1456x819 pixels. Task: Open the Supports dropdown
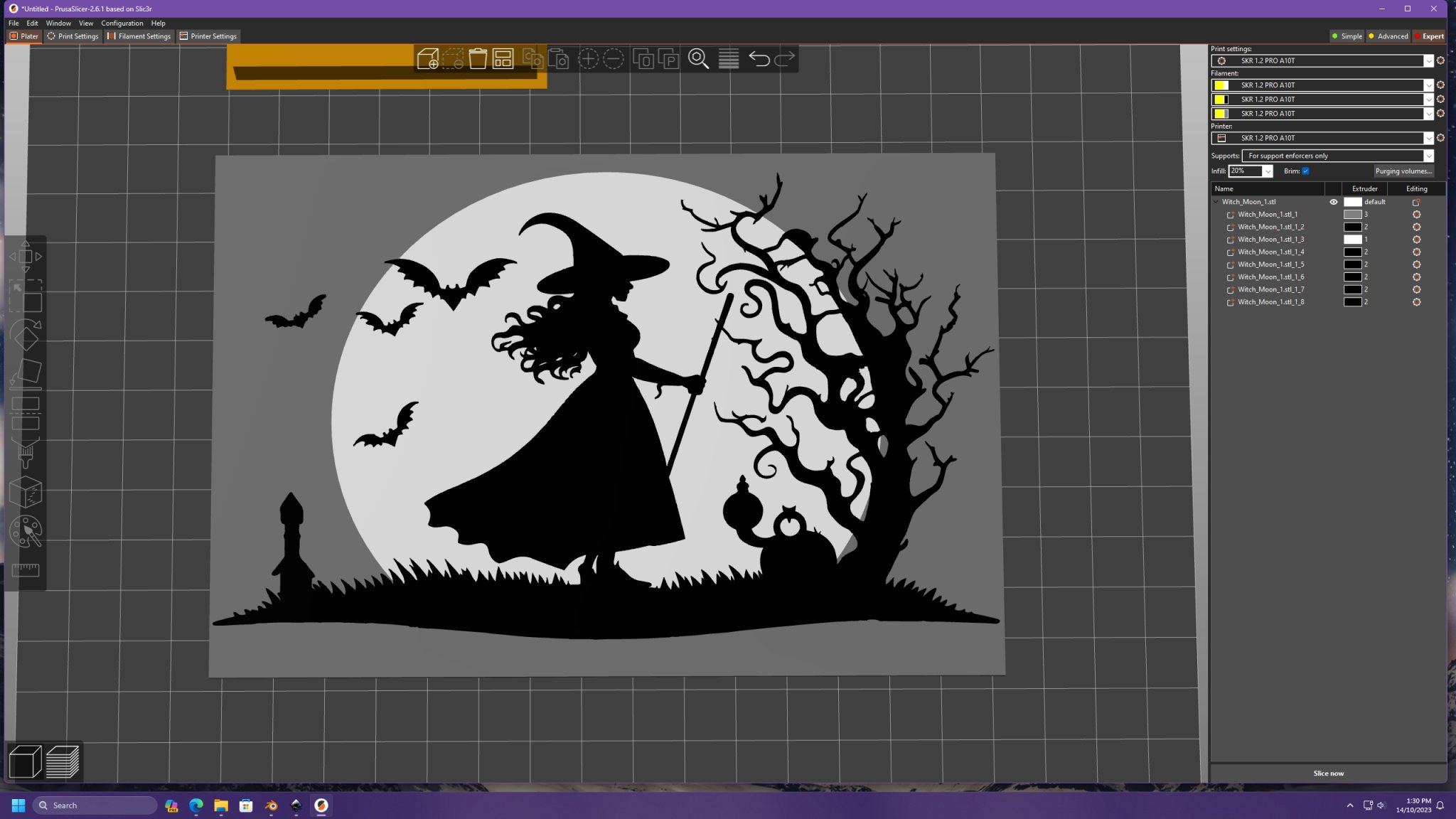pos(1337,156)
